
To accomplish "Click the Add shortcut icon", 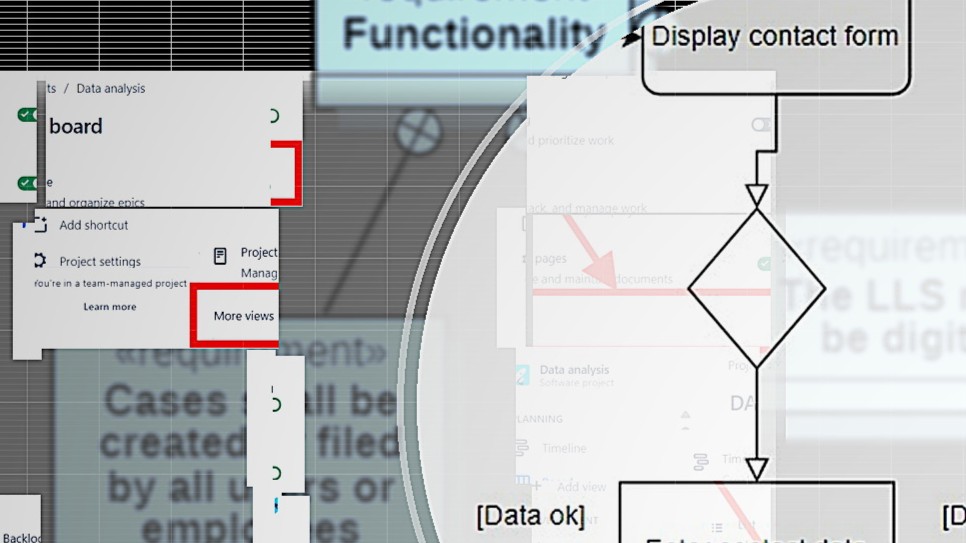I will coord(39,225).
